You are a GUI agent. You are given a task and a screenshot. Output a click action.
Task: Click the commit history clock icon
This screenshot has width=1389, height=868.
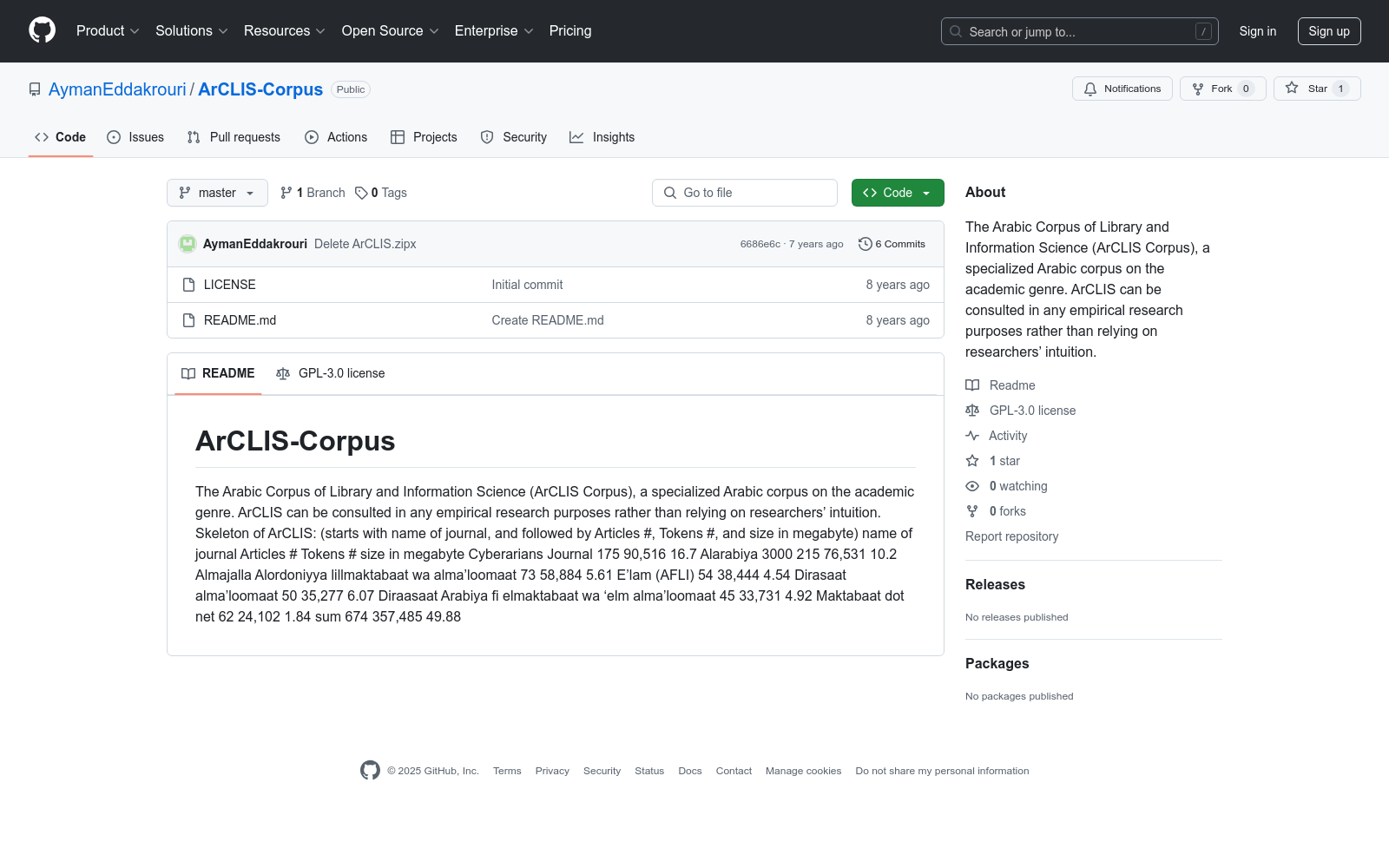[865, 244]
